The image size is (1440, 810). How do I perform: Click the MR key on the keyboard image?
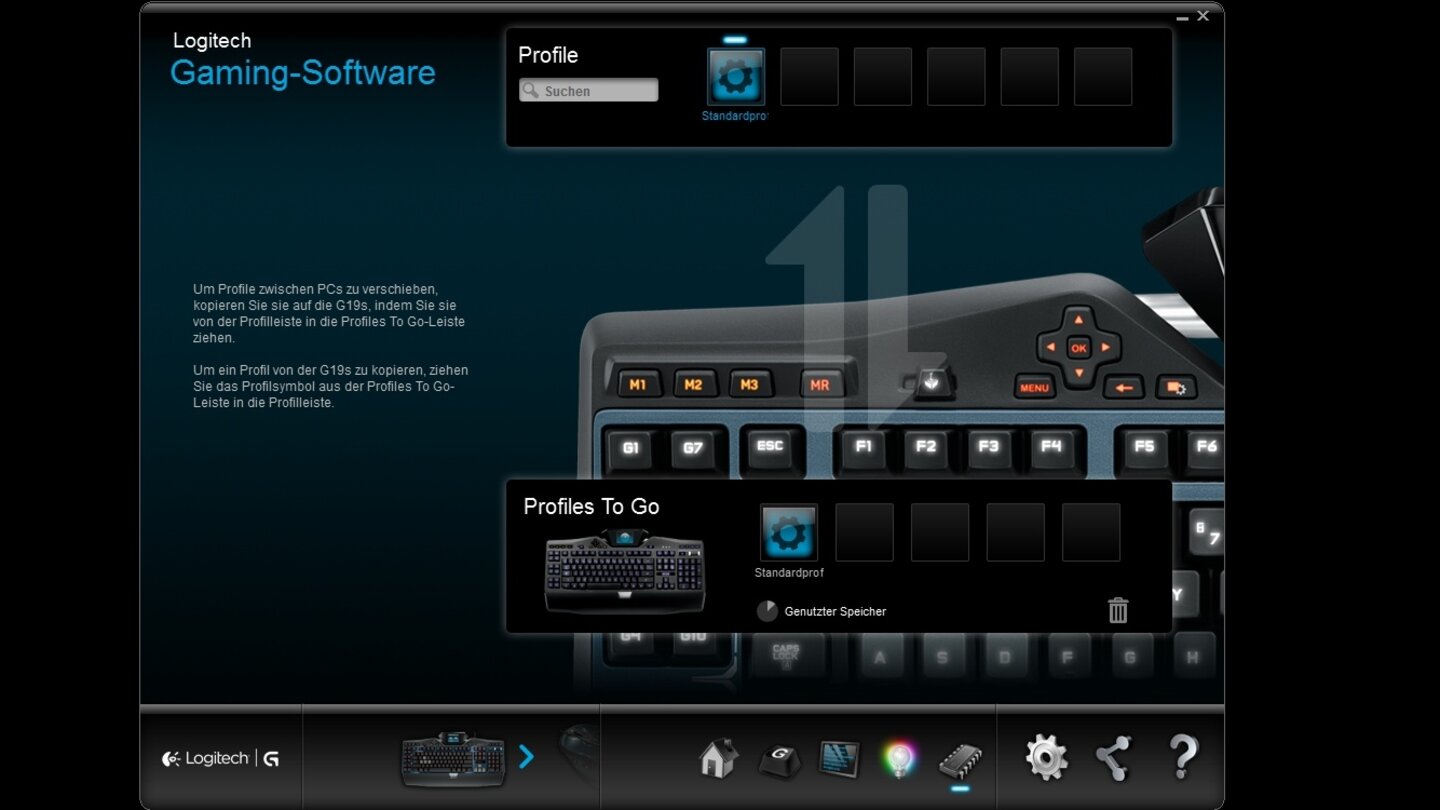pyautogui.click(x=820, y=384)
